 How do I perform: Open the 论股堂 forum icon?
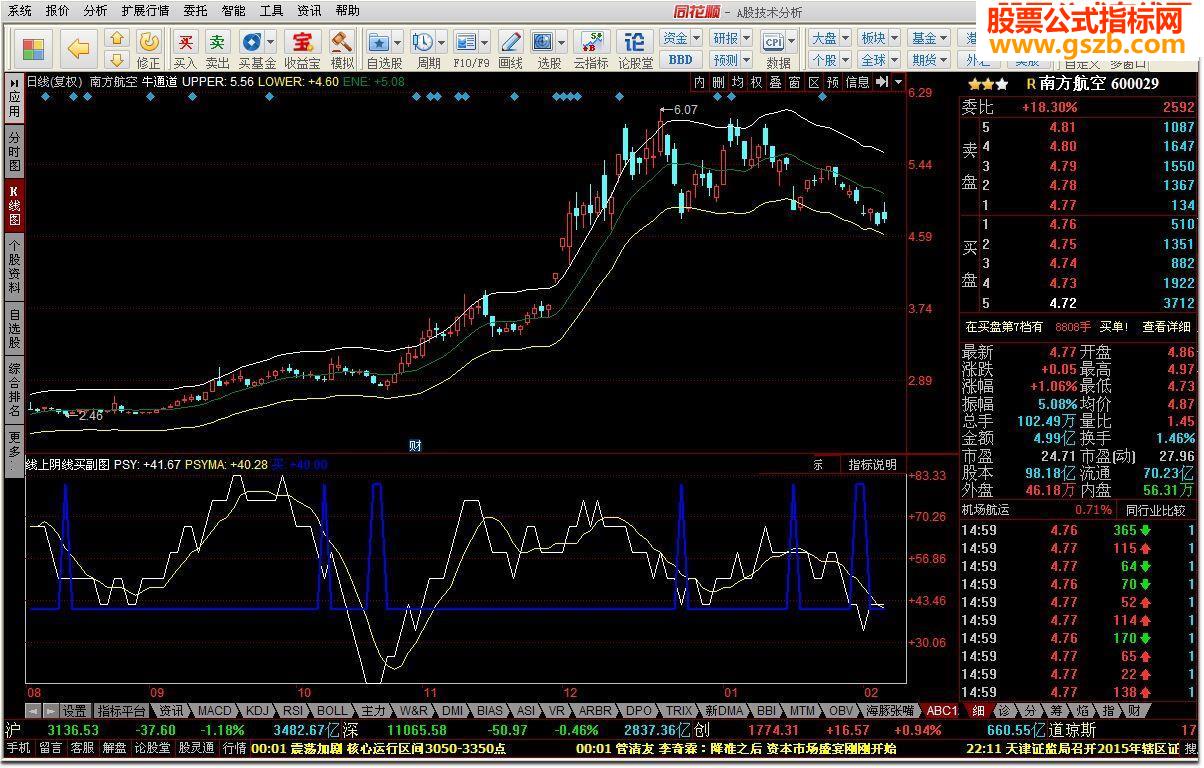635,42
